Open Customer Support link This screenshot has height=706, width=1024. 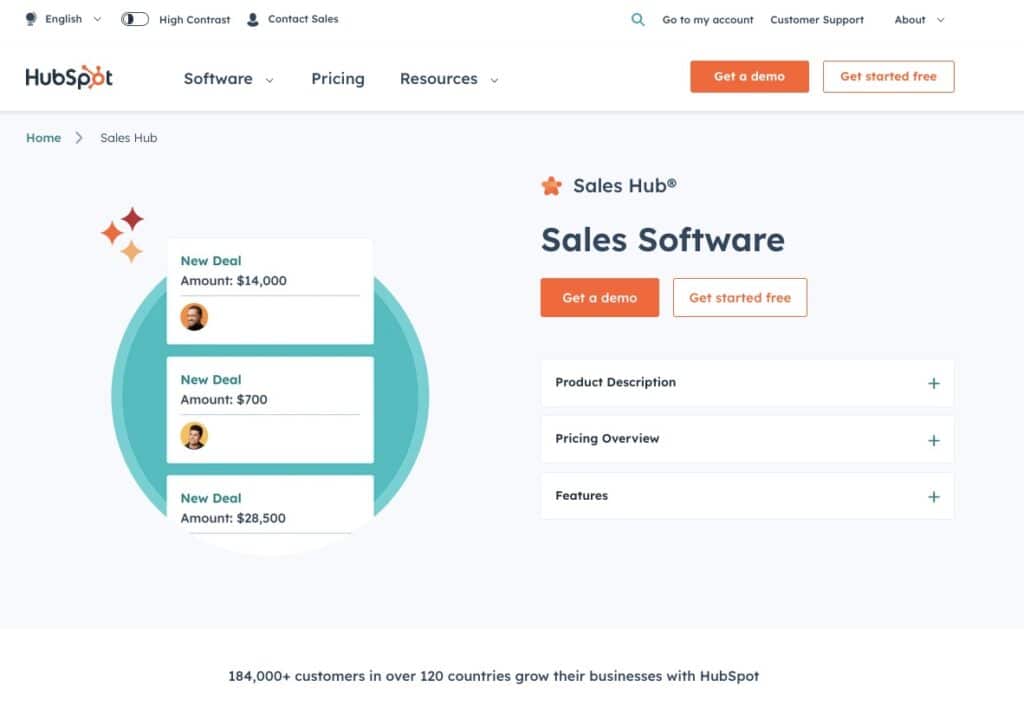coord(817,20)
